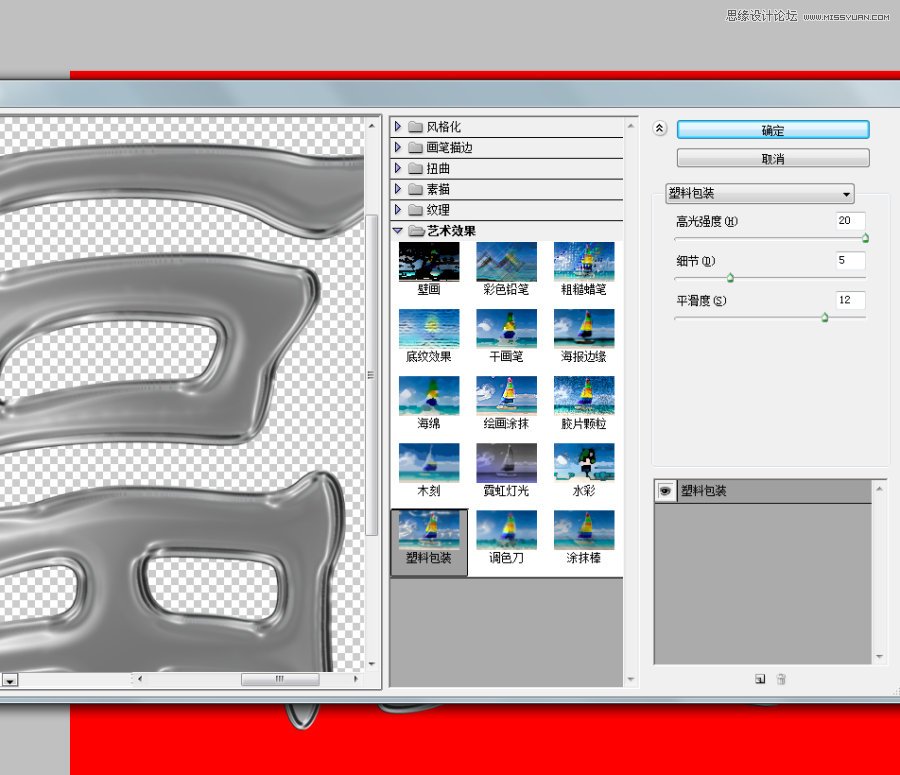Screen dimensions: 900x775
Task: Select the 彩色铅笔 (Colored Pencil) filter
Action: click(x=506, y=260)
